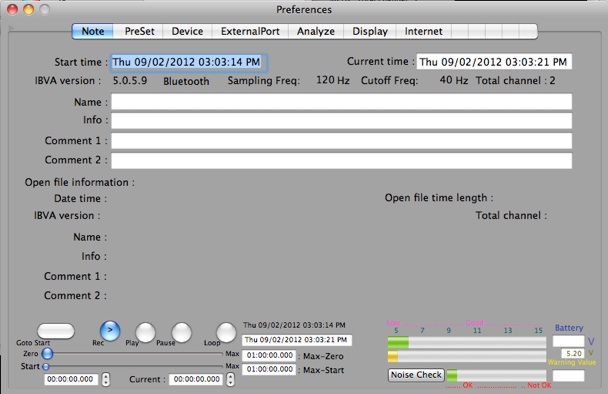608x394 pixels.
Task: Click the stepper beside the Current field
Action: click(230, 379)
